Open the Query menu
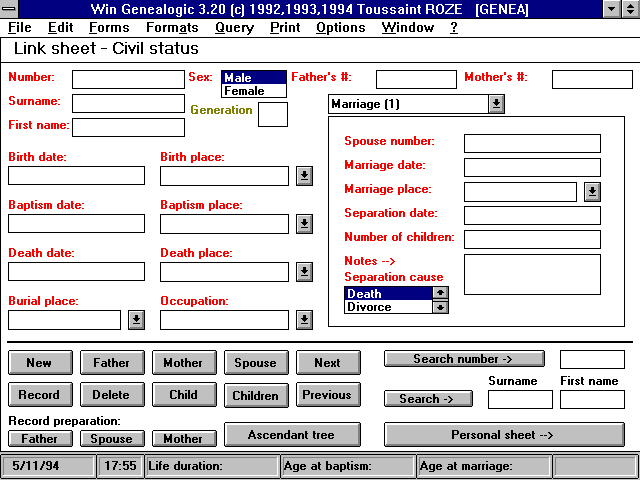Screen dimensions: 640x480 pos(234,27)
